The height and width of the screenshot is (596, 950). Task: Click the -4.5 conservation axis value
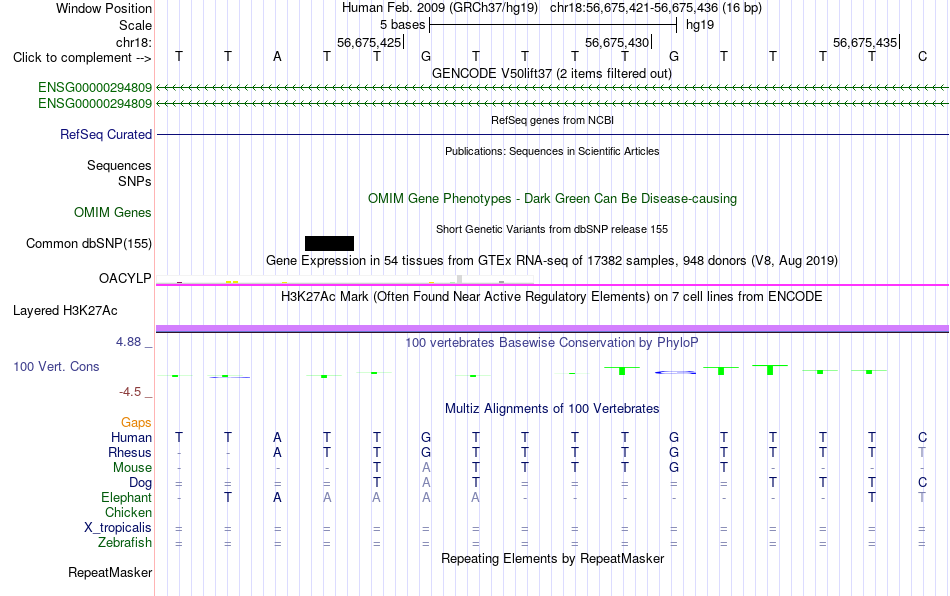[x=130, y=392]
